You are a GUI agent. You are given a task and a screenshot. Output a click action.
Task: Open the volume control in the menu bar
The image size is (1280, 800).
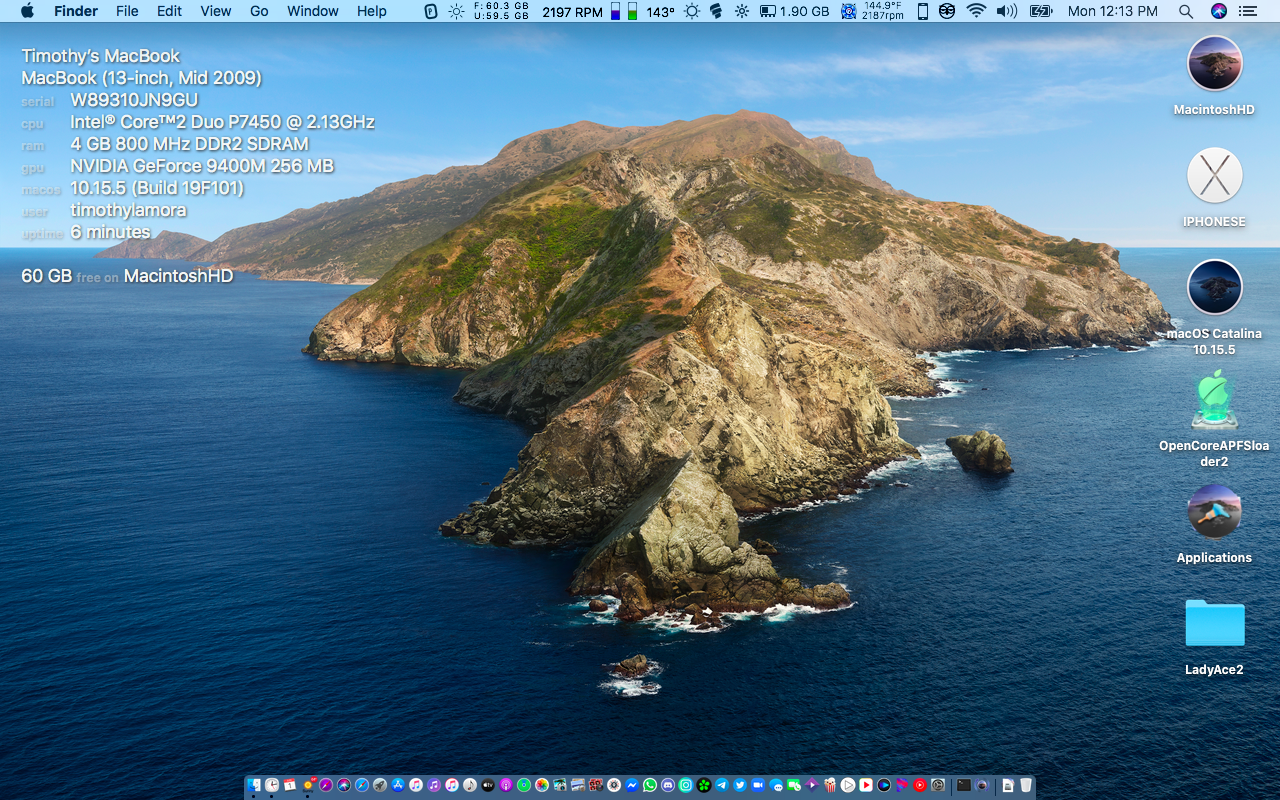[1007, 11]
